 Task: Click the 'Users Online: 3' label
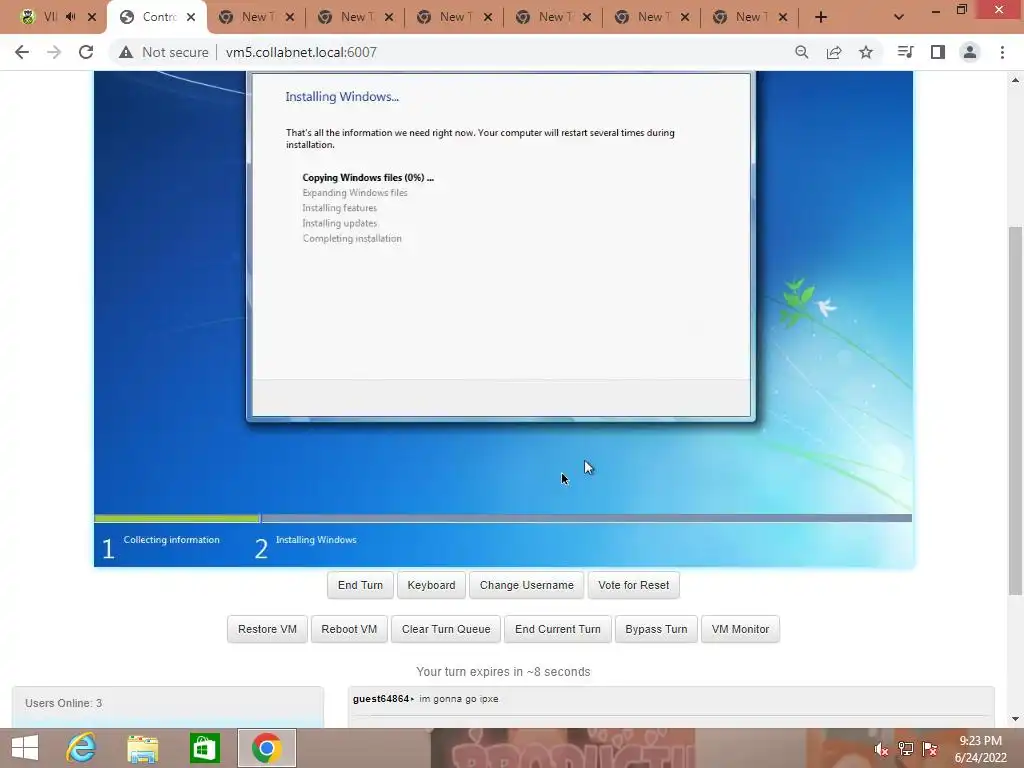[x=63, y=703]
